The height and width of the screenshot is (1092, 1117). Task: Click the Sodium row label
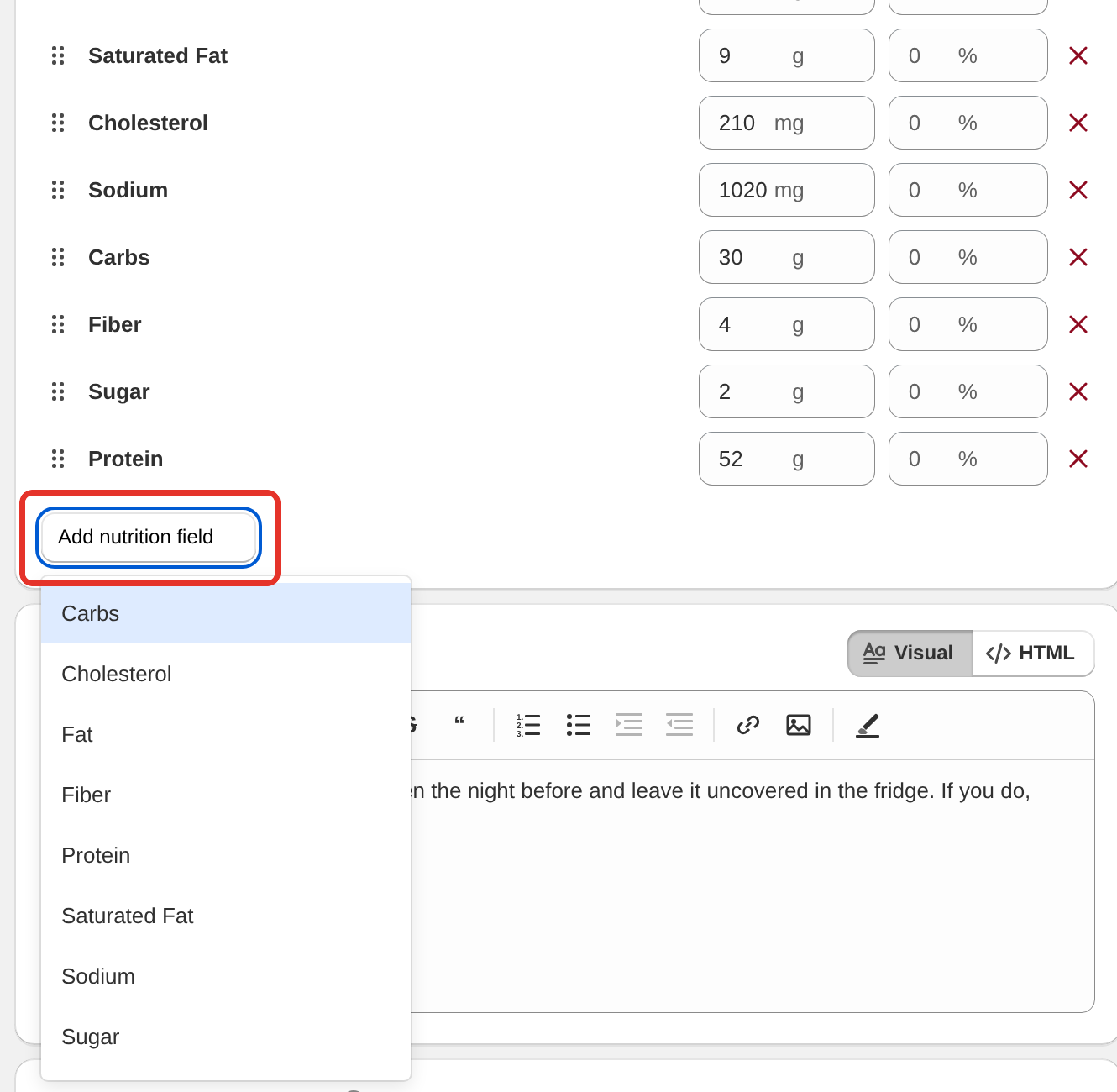coord(128,190)
